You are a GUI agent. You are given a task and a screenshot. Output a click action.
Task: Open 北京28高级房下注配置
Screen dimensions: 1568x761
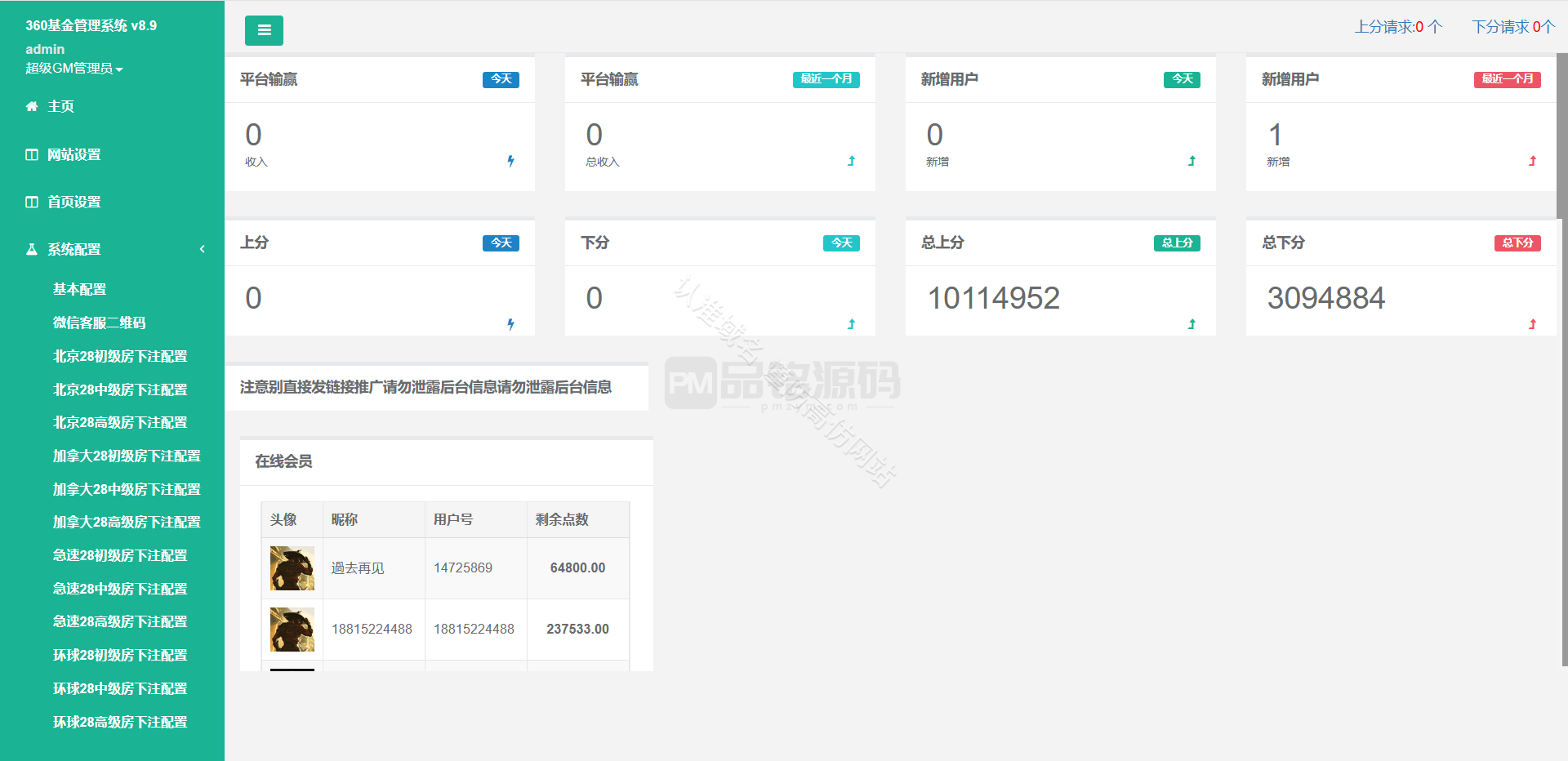[x=120, y=422]
